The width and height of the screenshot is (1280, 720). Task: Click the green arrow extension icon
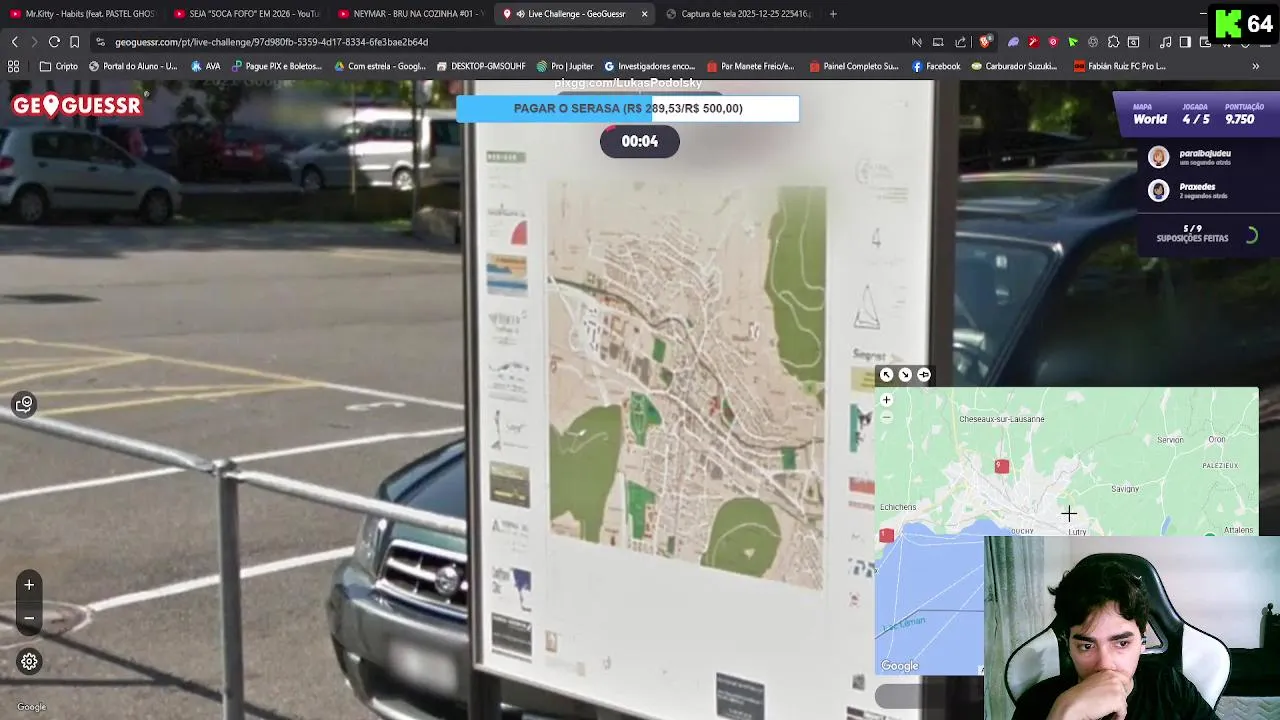(1073, 42)
